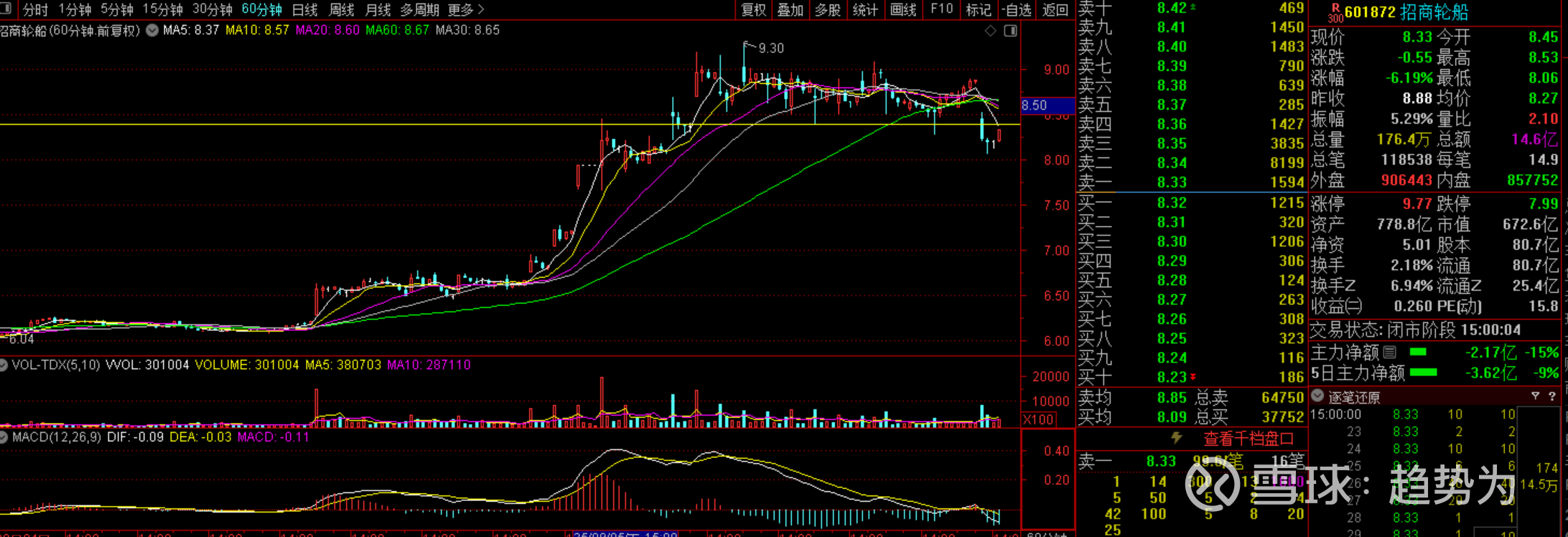Switch to the 分时 tab
Image resolution: width=1568 pixels, height=537 pixels.
36,9
